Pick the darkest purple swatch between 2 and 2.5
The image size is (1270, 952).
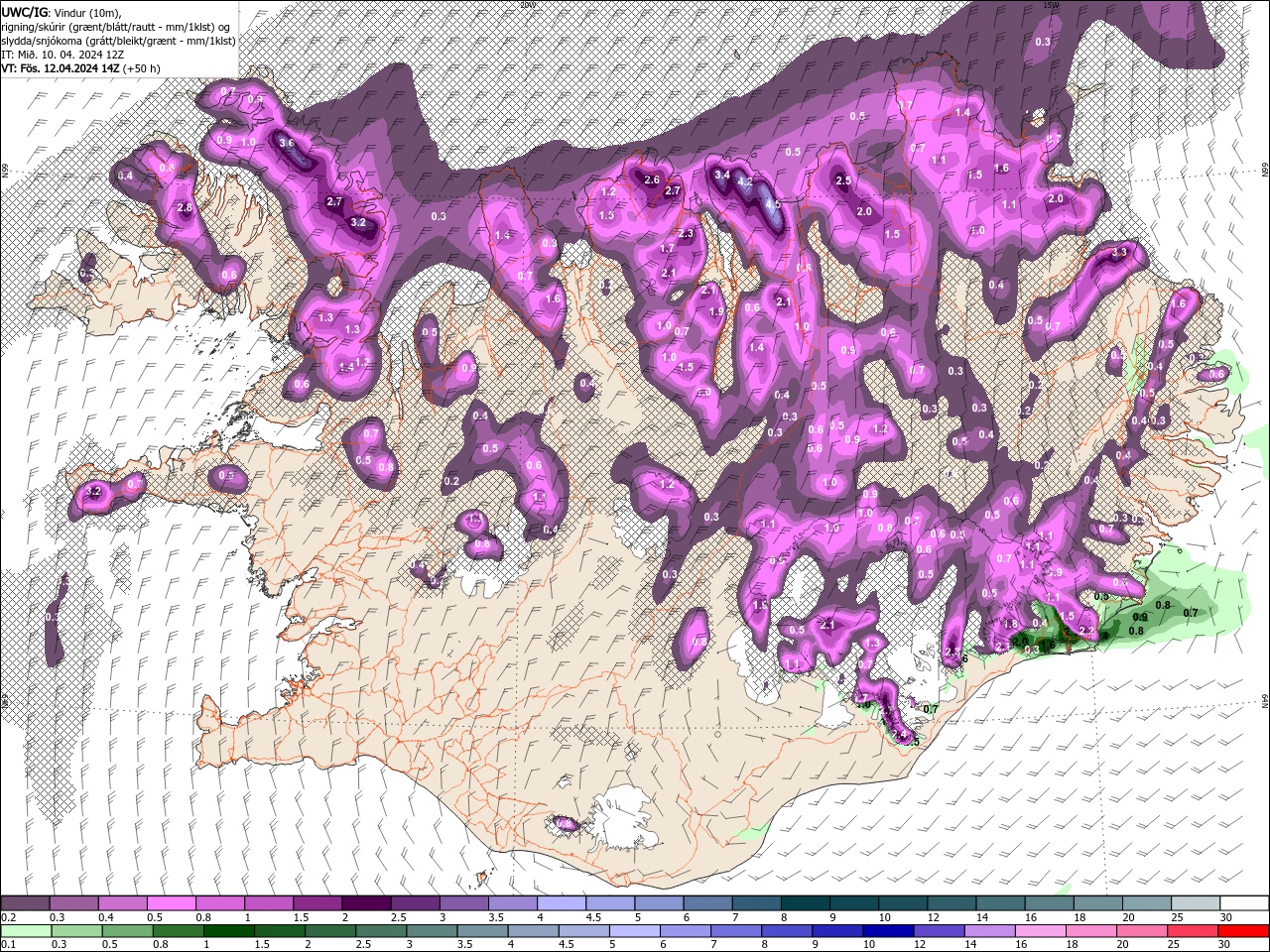pos(366,903)
